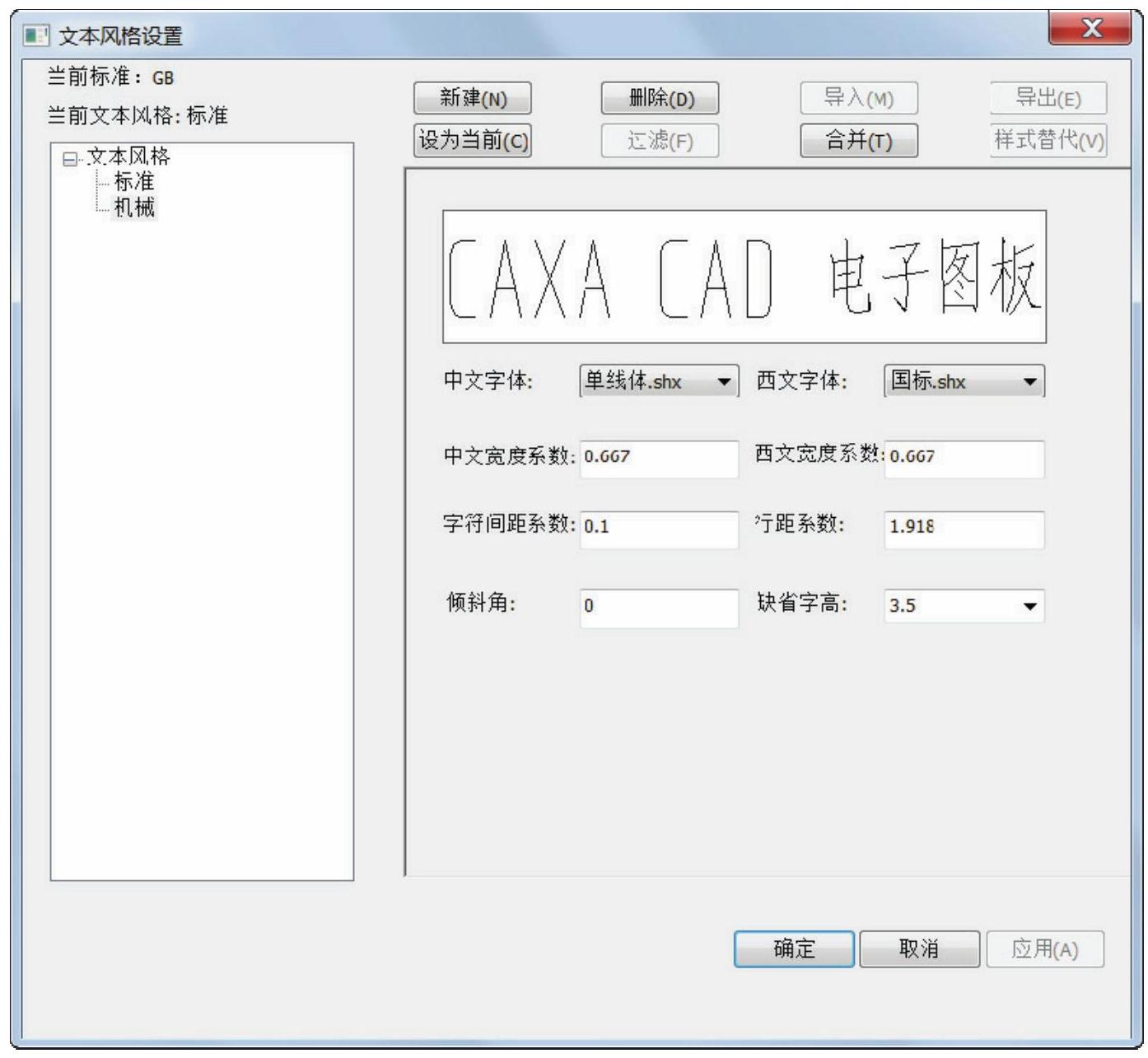The image size is (1148, 1058).
Task: Click the 当前标准: GB label
Action: click(x=111, y=77)
